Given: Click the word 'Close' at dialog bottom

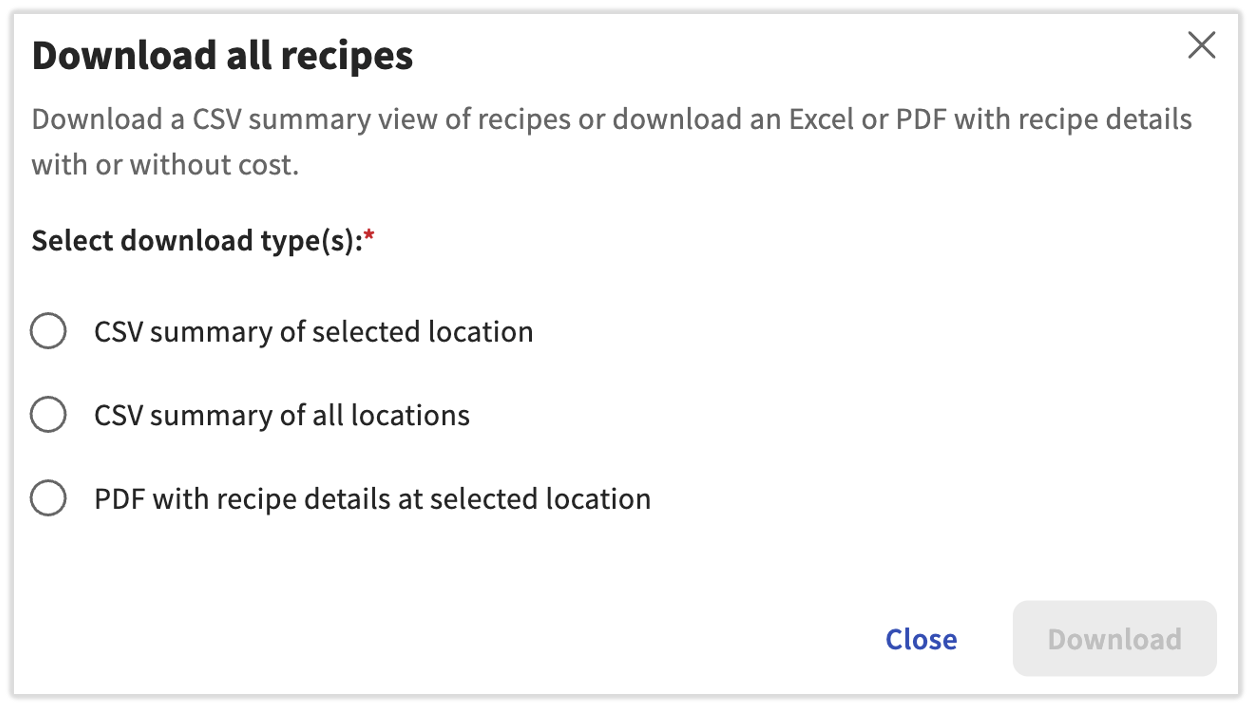Looking at the screenshot, I should tap(921, 639).
